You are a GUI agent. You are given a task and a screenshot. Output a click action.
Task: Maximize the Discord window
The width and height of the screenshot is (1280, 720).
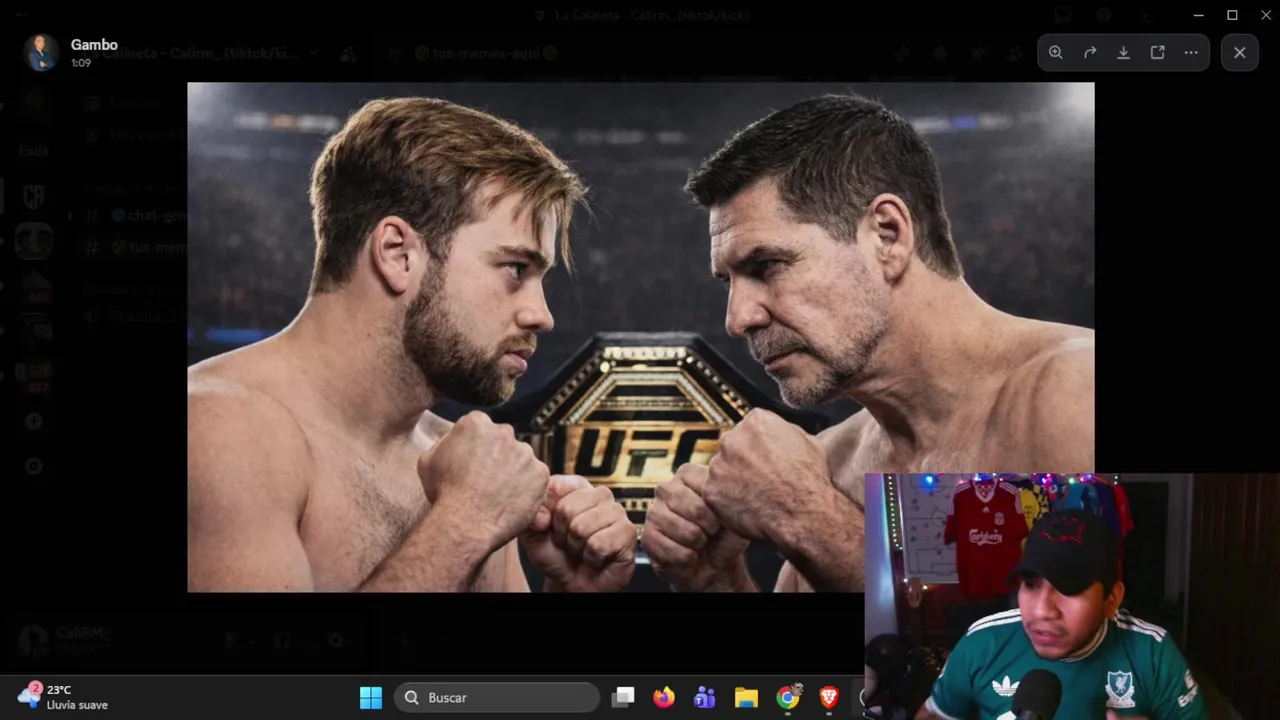[1232, 15]
